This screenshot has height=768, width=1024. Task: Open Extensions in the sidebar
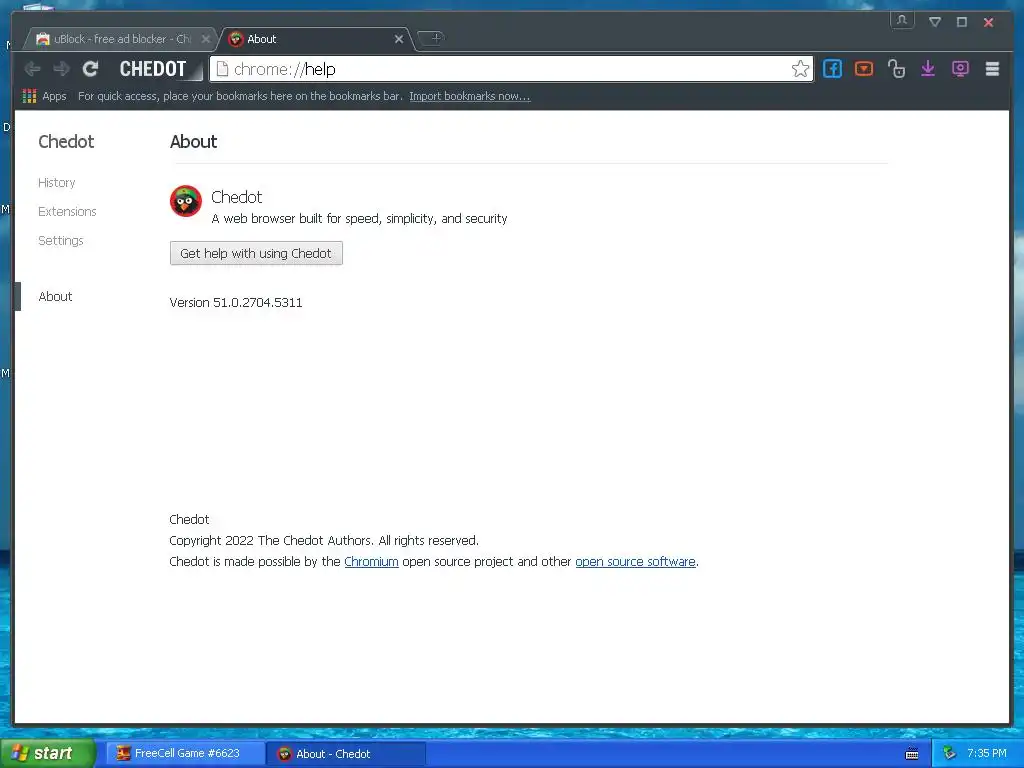[x=67, y=212]
